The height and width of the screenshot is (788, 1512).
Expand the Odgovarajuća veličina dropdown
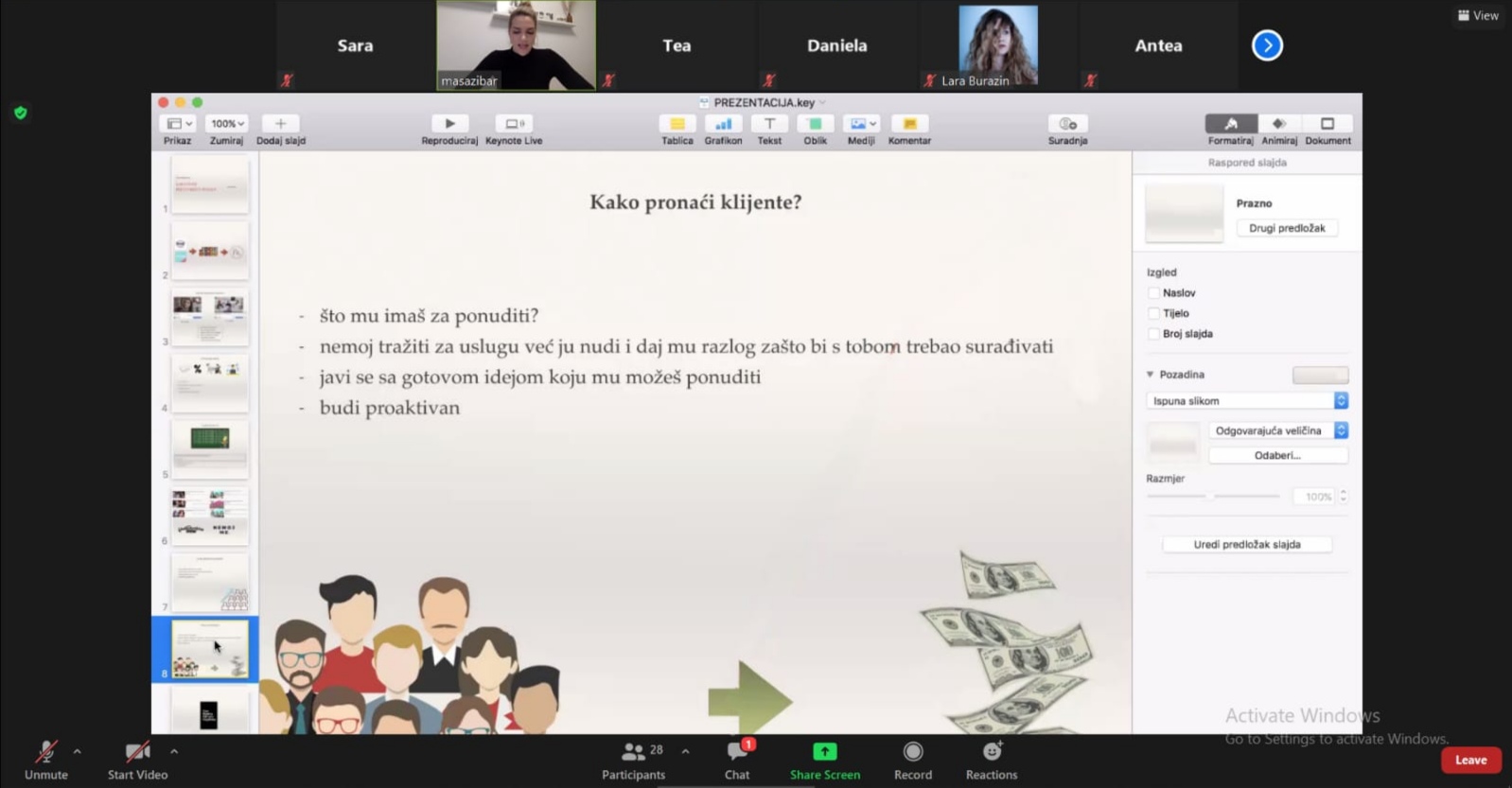1277,430
